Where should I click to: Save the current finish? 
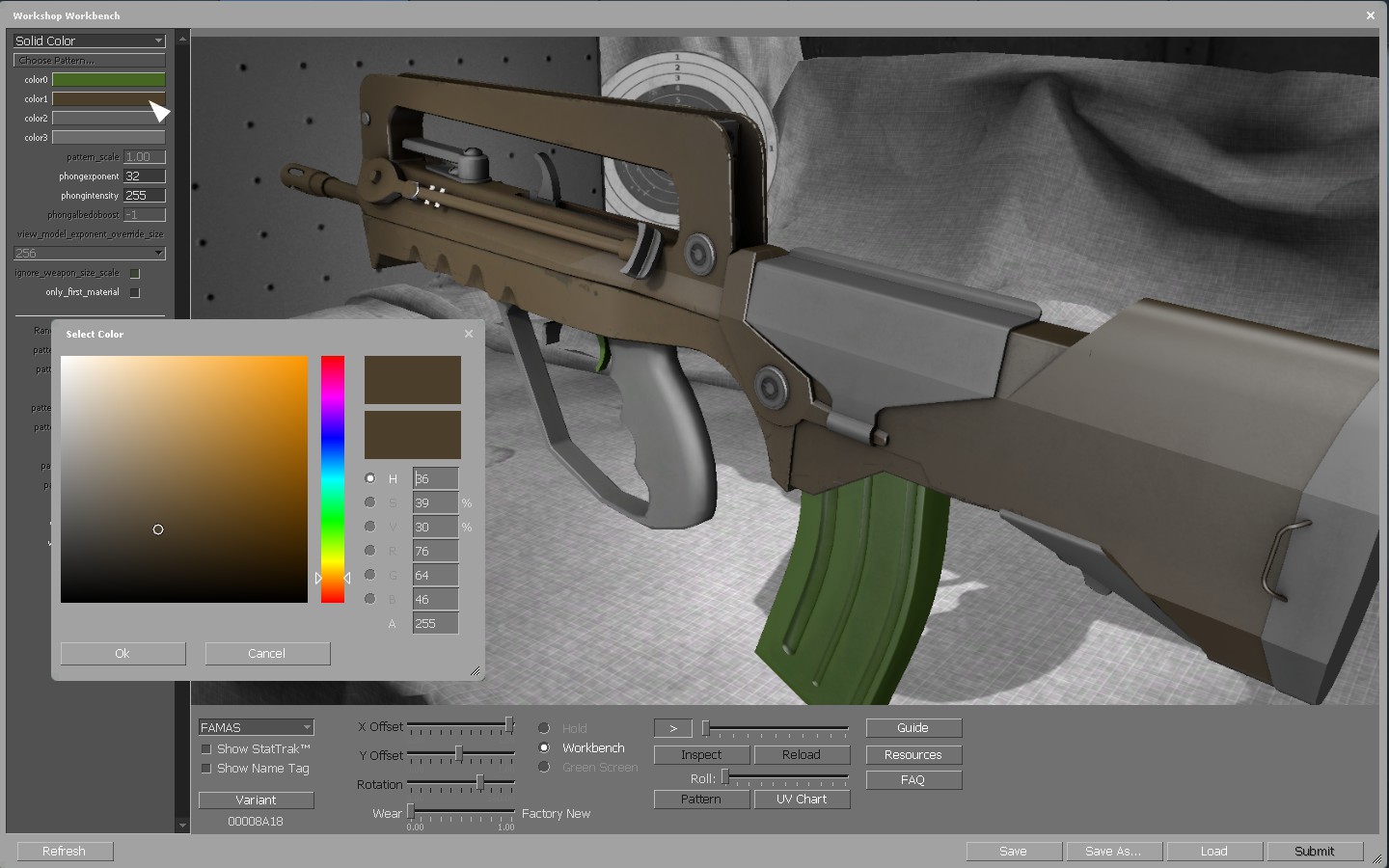point(1014,852)
